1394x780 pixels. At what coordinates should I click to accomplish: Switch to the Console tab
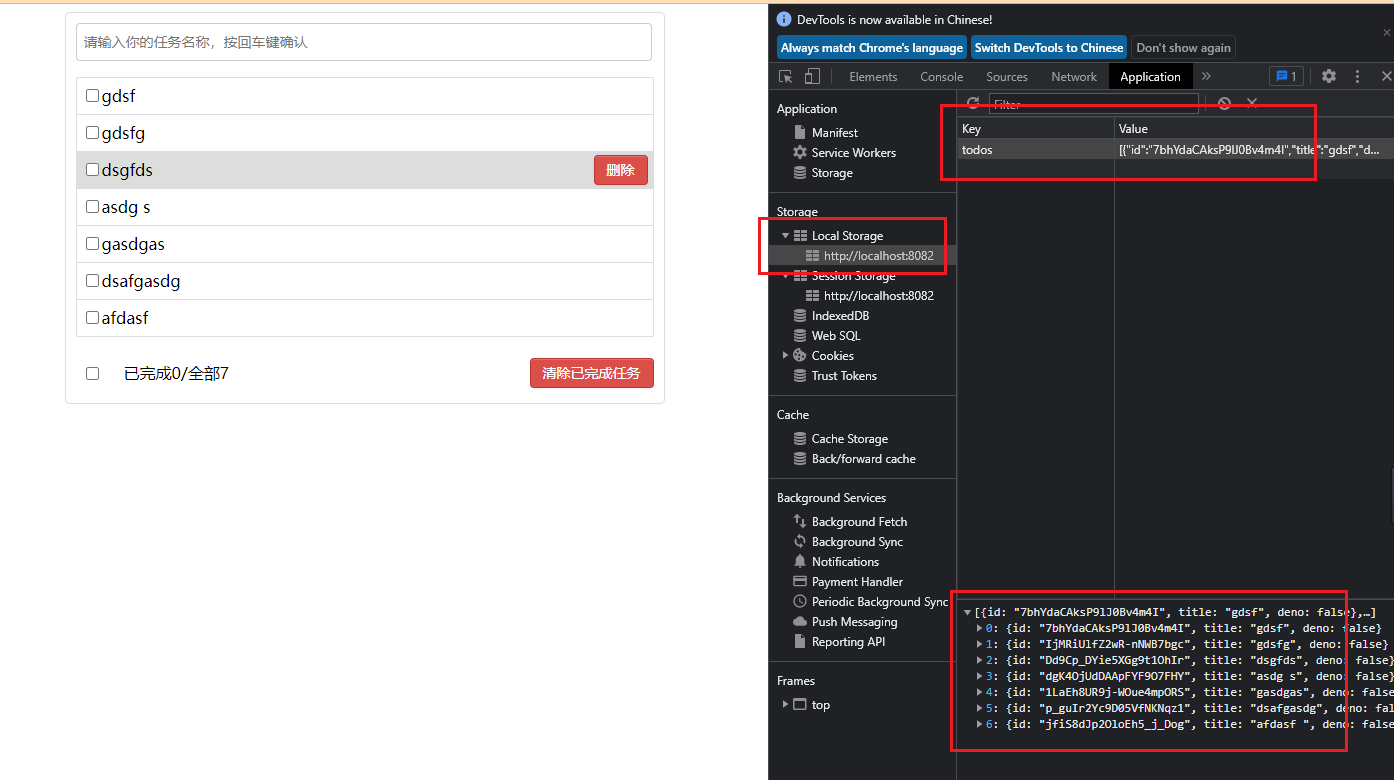coord(941,76)
